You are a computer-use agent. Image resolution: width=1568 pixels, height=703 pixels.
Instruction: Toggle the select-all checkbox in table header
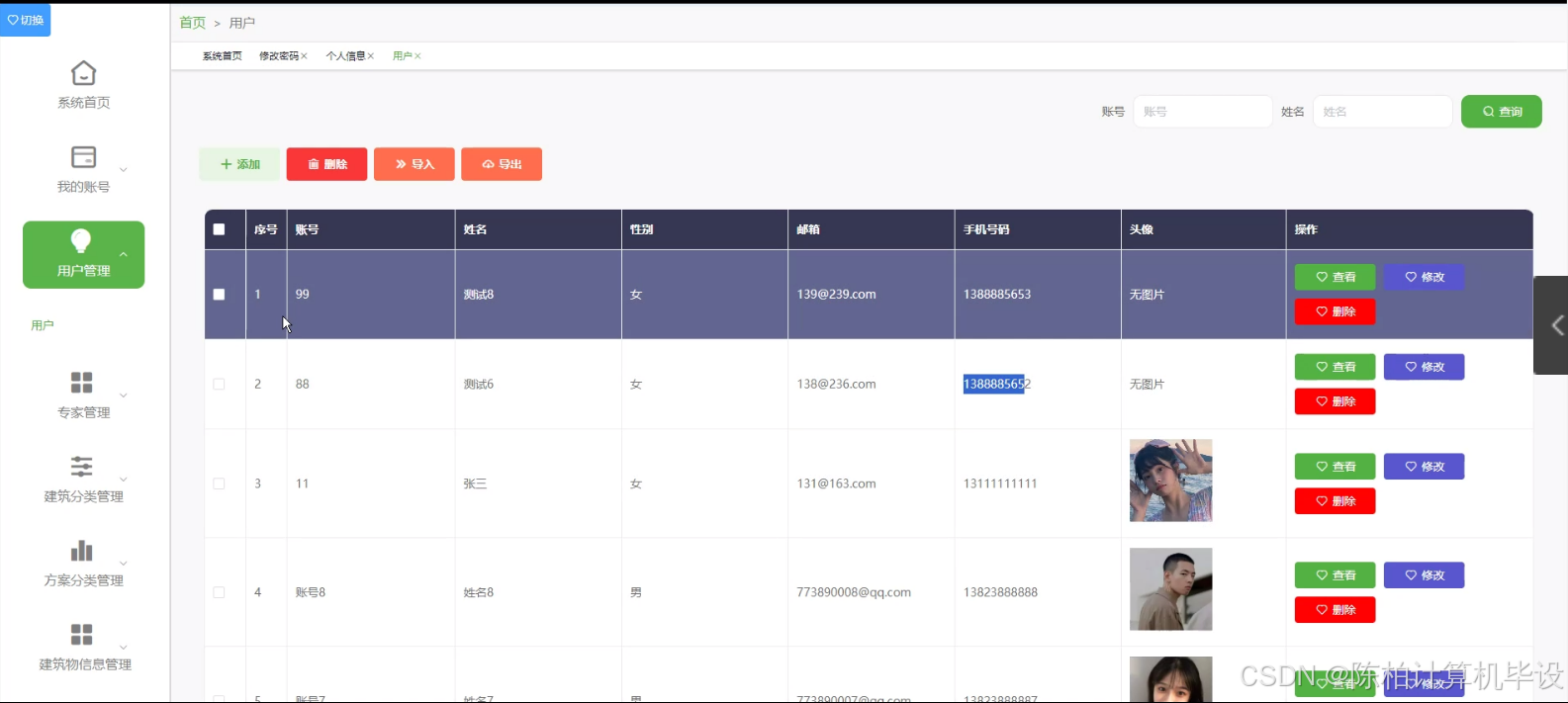219,229
